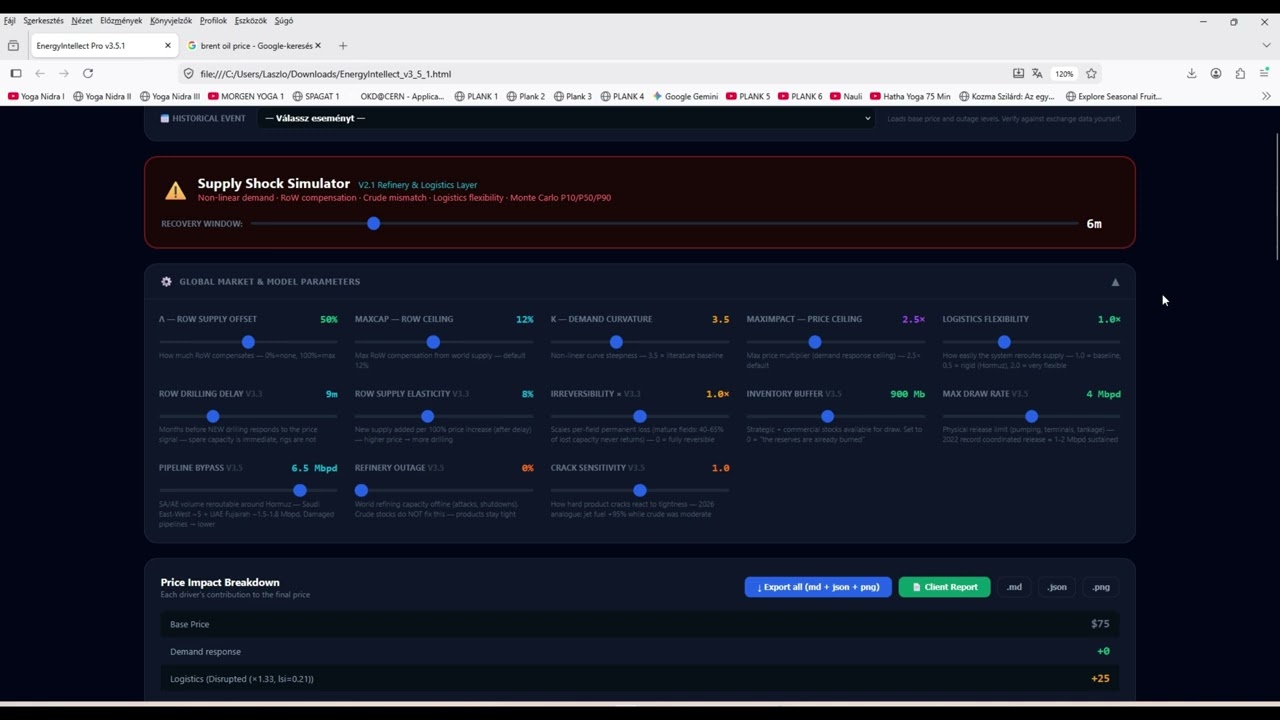1280x720 pixels.
Task: Click the 900 Mb inventory buffer value
Action: 907,394
